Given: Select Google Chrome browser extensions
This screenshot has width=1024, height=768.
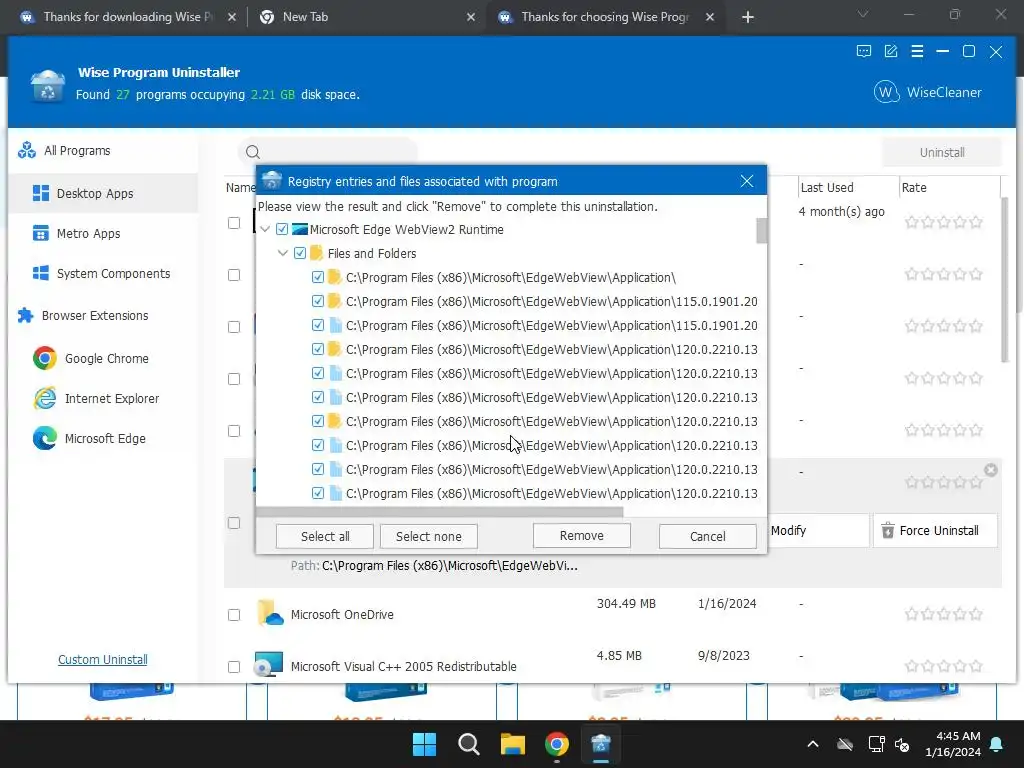Looking at the screenshot, I should tap(91, 359).
